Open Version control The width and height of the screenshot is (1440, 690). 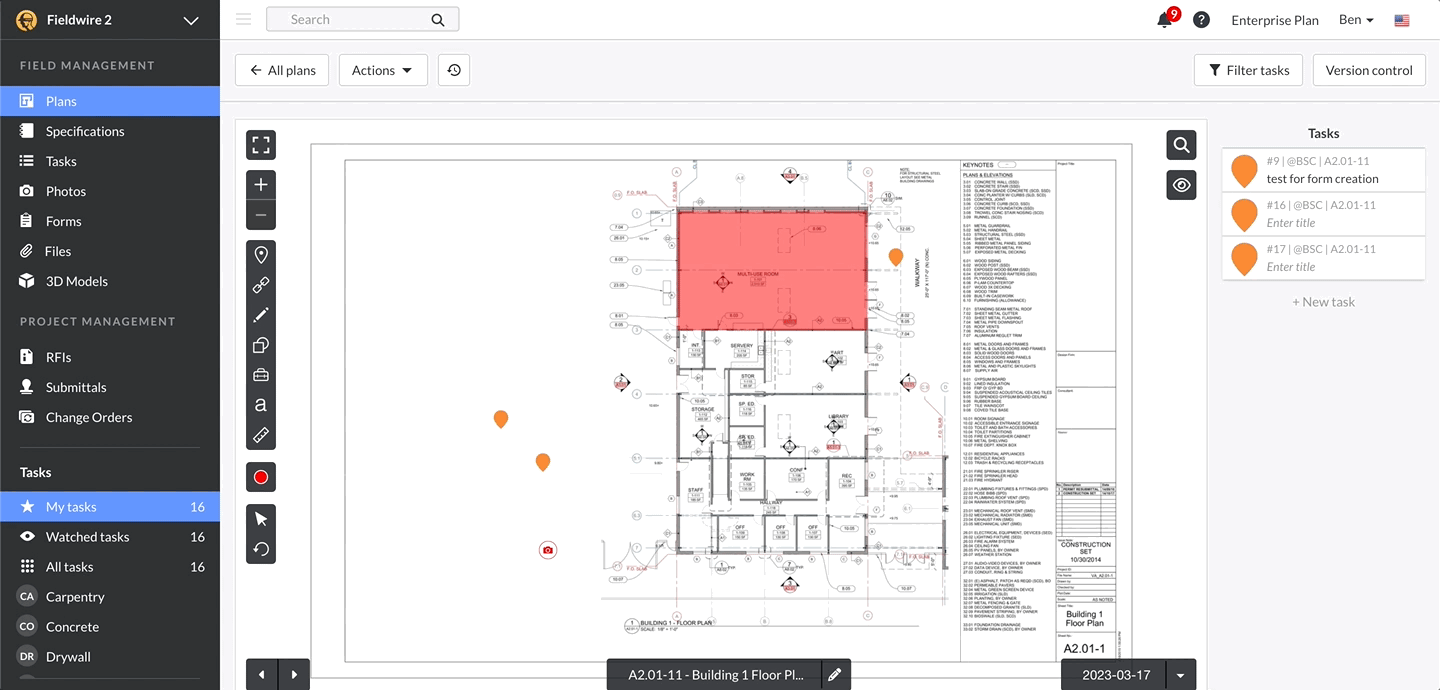[x=1369, y=69]
